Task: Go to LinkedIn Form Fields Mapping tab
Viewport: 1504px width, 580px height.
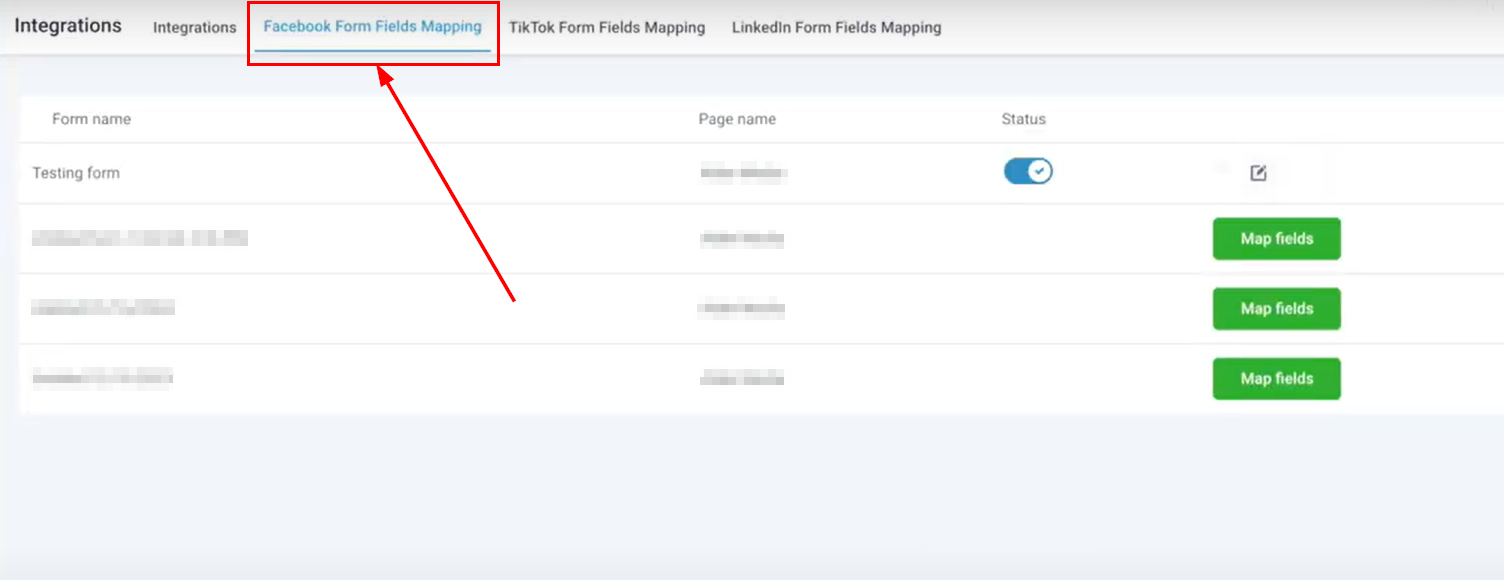Action: point(836,28)
